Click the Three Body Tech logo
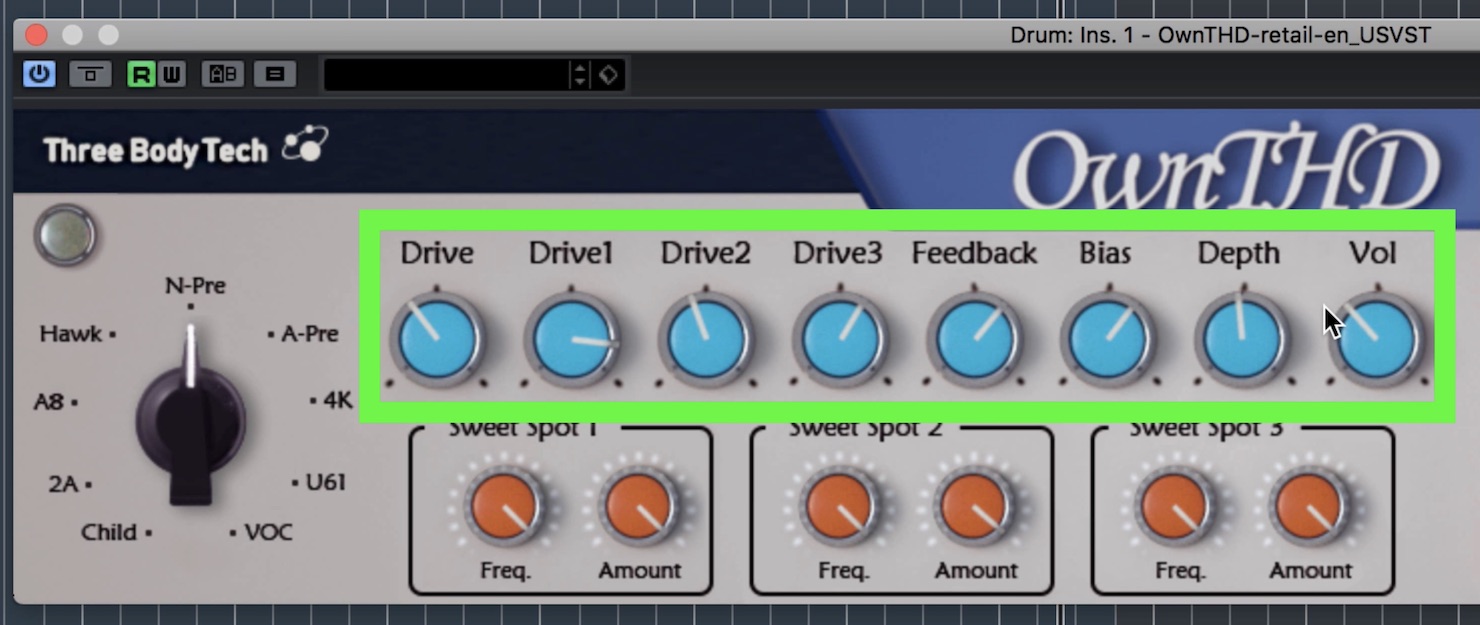The width and height of the screenshot is (1480, 625). (186, 149)
